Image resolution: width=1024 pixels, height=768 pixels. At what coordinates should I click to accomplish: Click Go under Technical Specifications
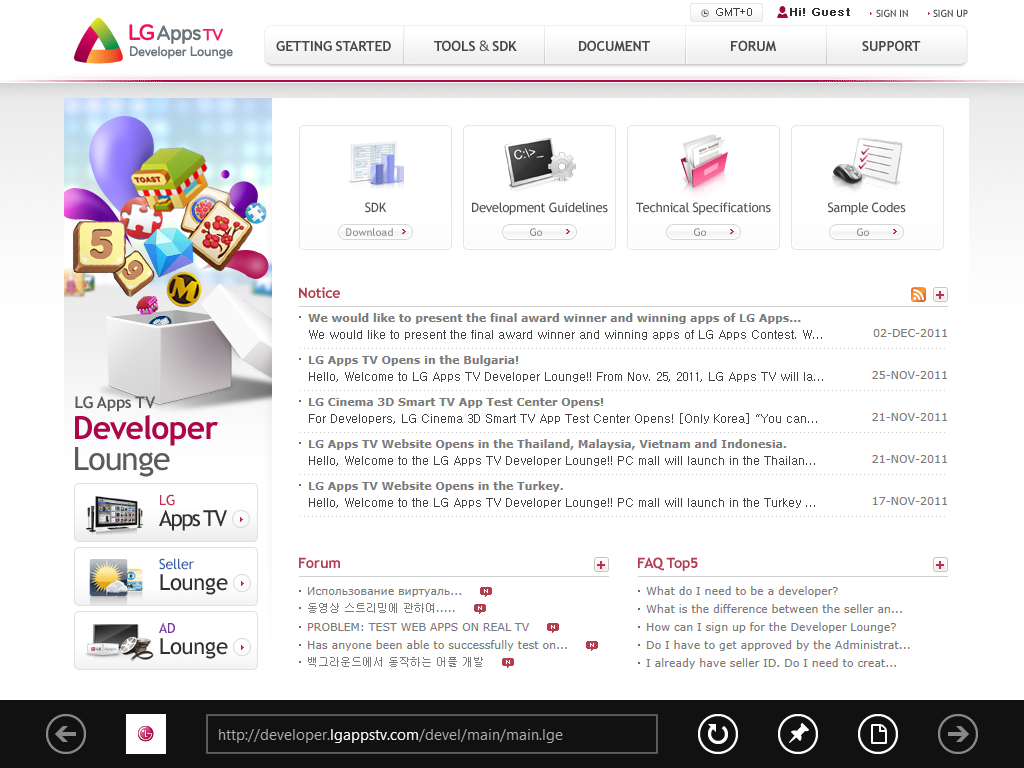tap(703, 232)
